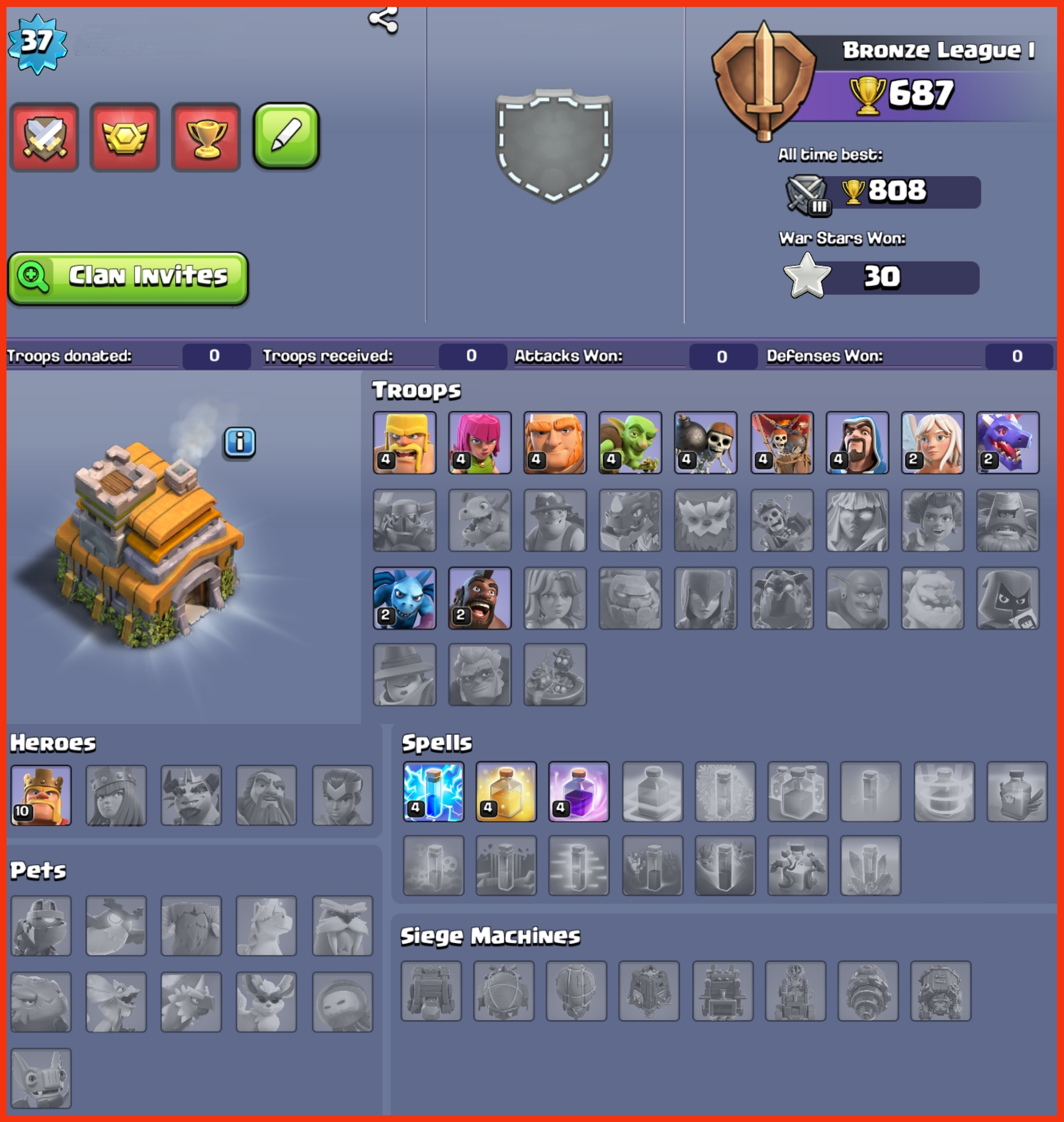This screenshot has width=1064, height=1122.
Task: Click the Clan Invites button
Action: coord(128,278)
